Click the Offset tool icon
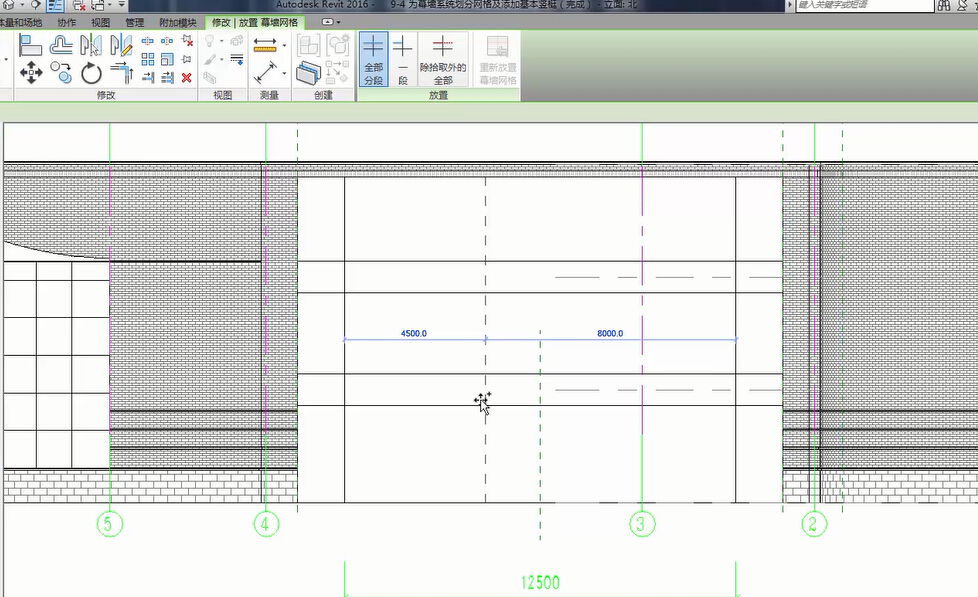Screen dimensions: 978x597 tap(61, 45)
